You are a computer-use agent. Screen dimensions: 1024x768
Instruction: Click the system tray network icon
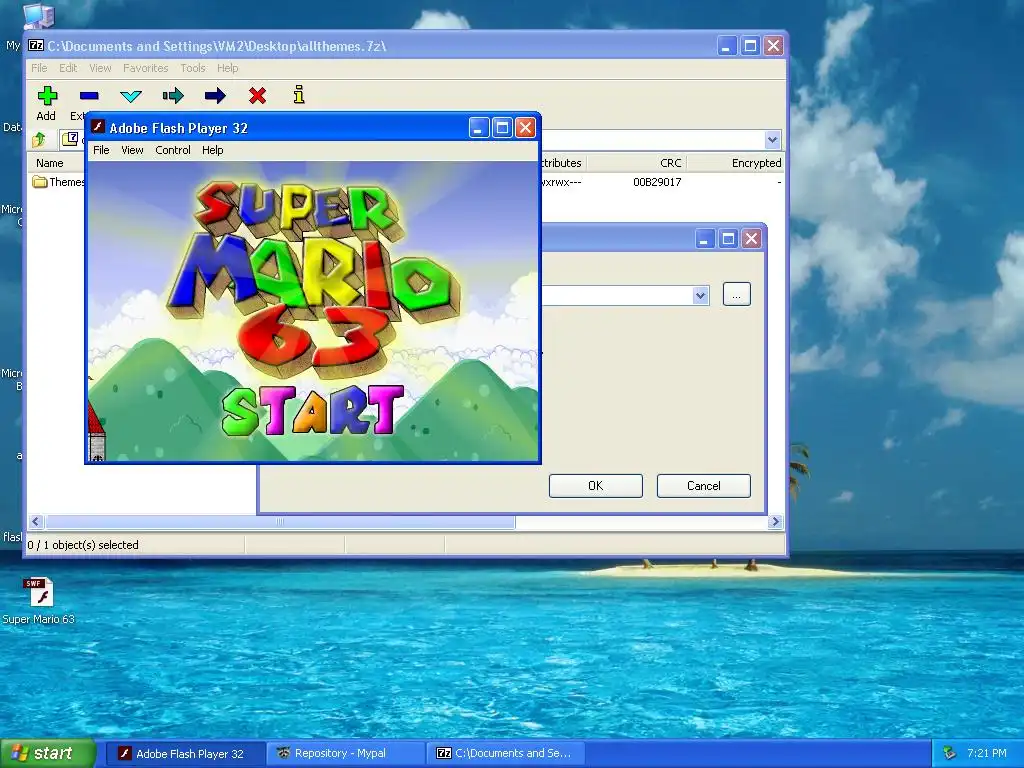950,754
